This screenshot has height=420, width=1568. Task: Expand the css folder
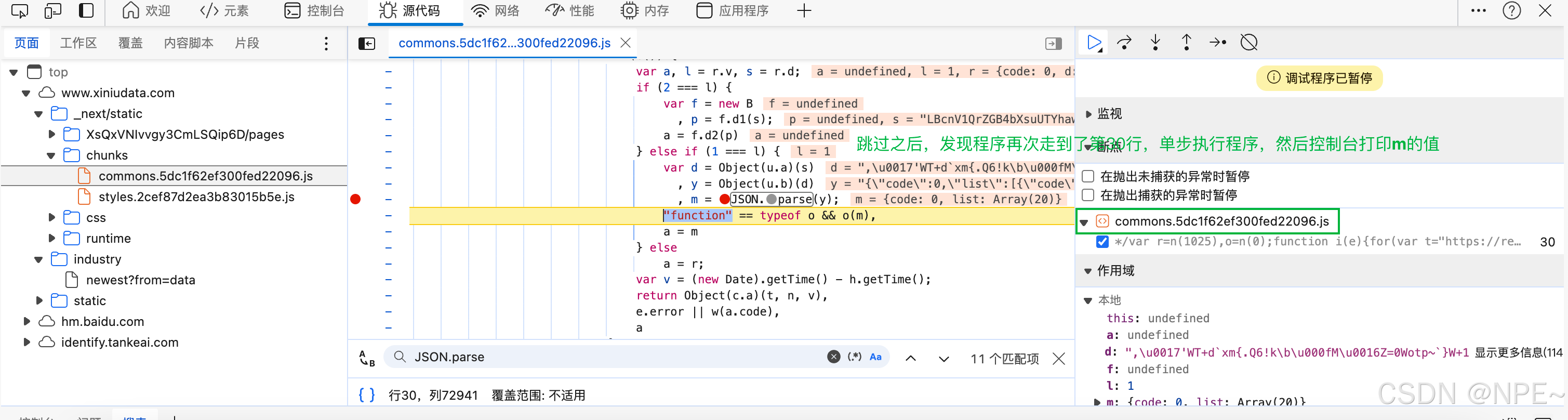pyautogui.click(x=51, y=218)
